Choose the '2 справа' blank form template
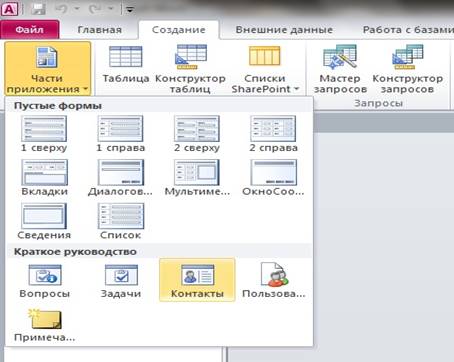The height and width of the screenshot is (362, 454). (273, 134)
